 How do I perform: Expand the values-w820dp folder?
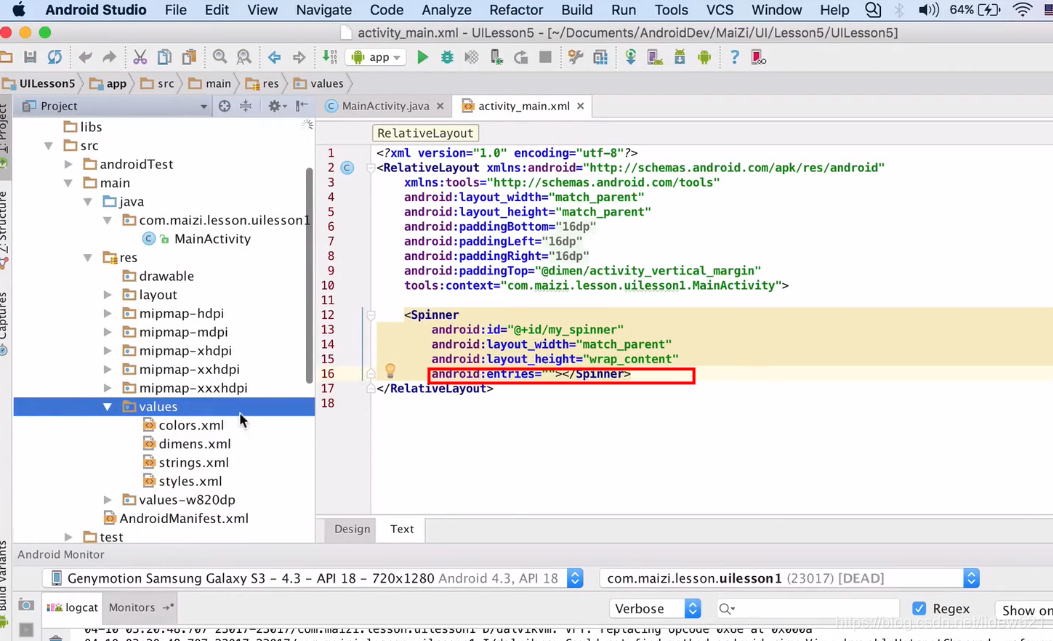(x=107, y=500)
